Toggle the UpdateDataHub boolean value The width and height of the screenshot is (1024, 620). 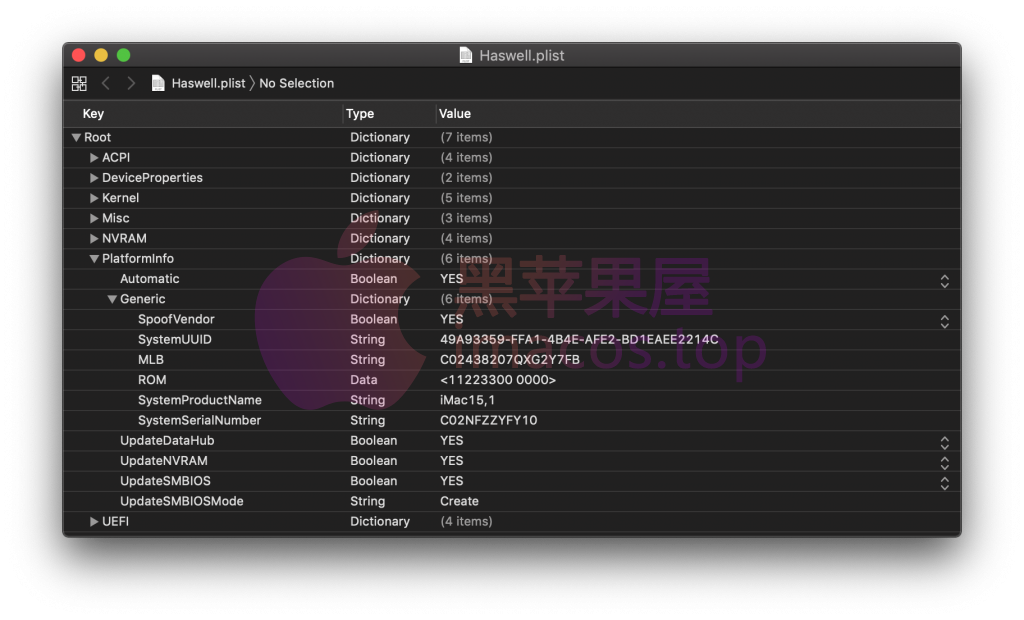(x=944, y=442)
